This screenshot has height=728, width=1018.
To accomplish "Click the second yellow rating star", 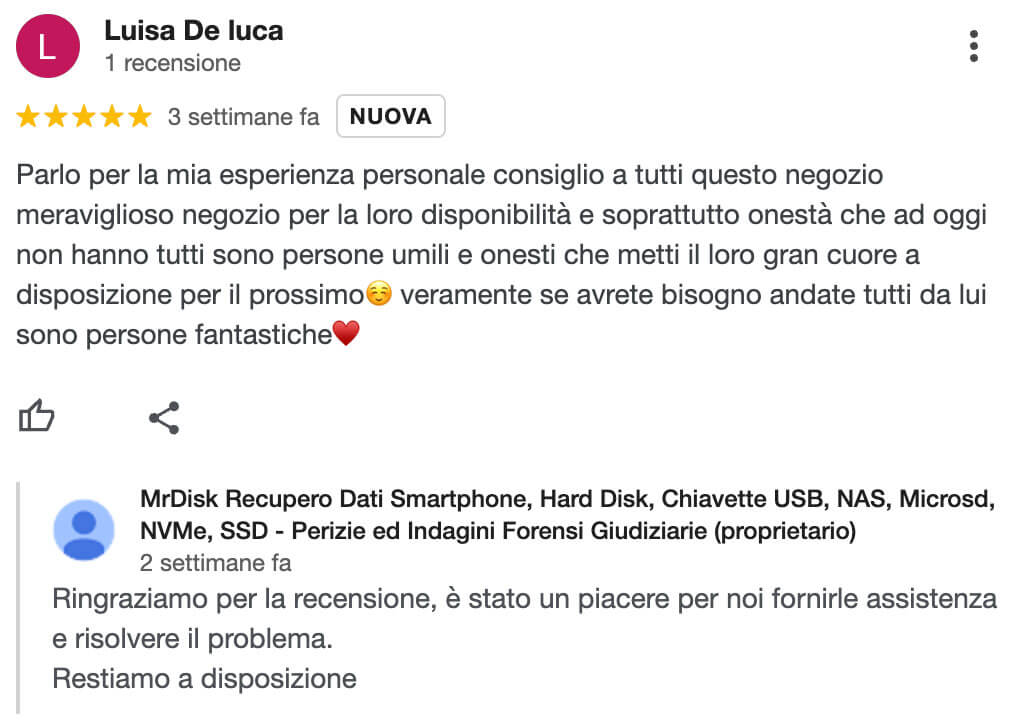I will [x=56, y=117].
